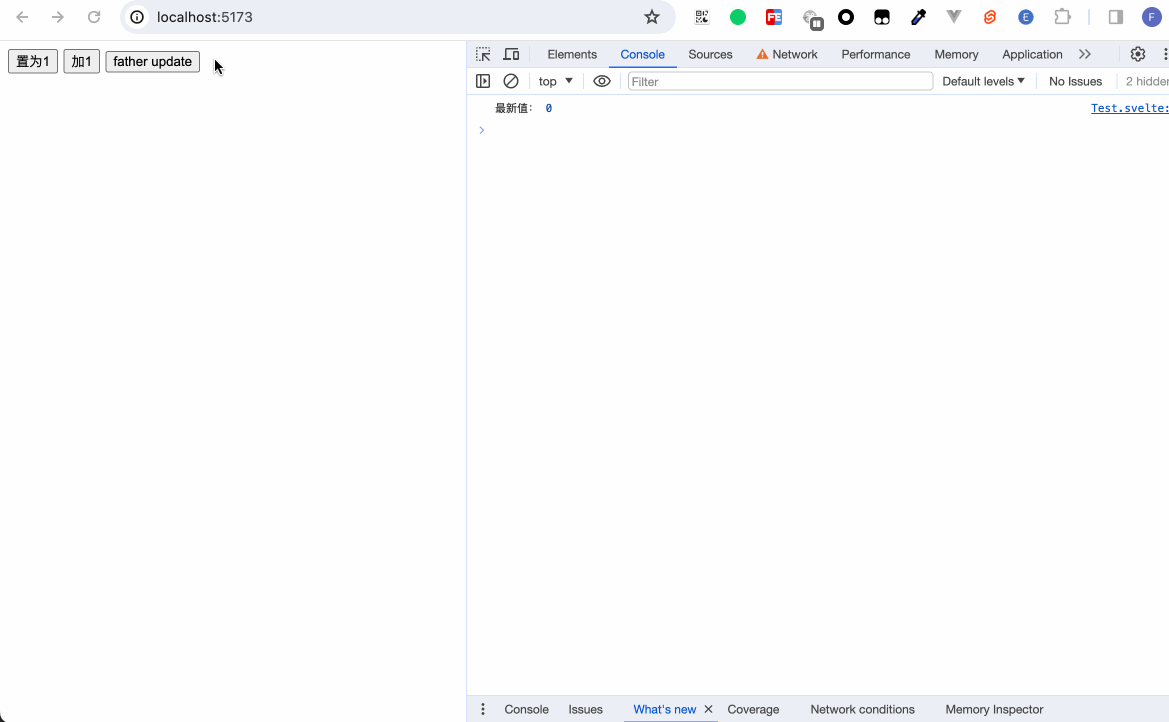
Task: Open the QR code extension icon
Action: click(702, 17)
